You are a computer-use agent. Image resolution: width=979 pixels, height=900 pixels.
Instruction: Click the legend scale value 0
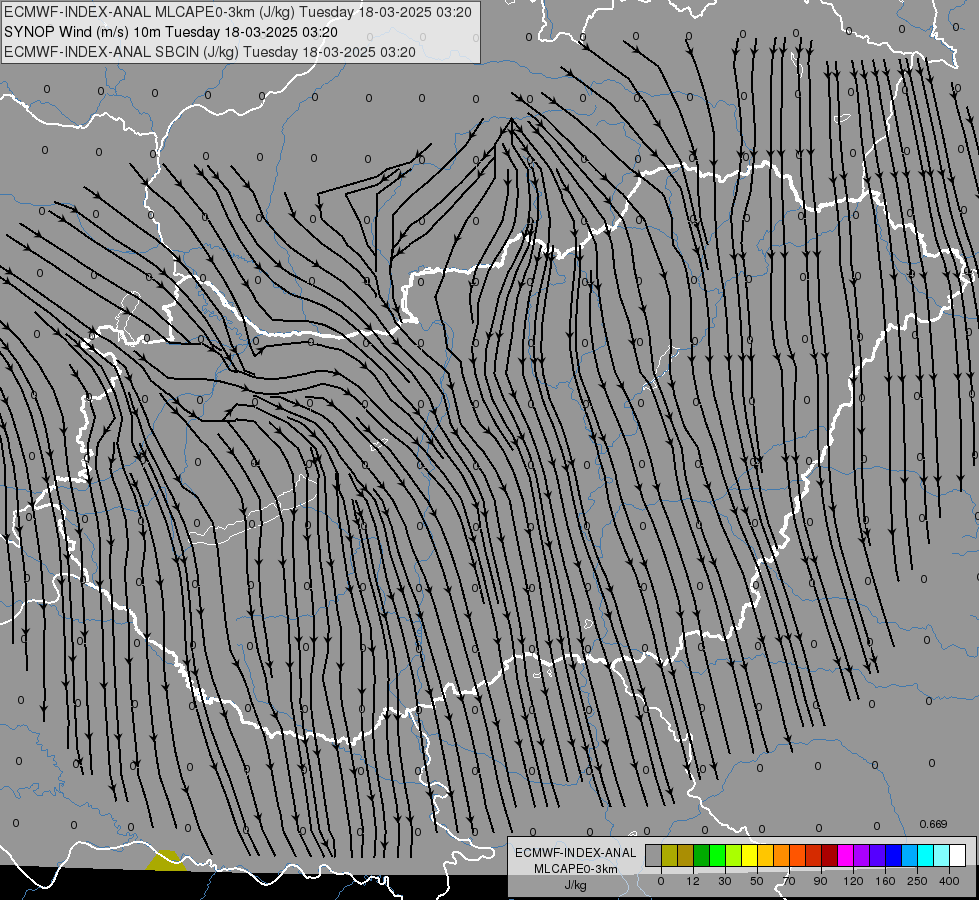click(x=661, y=881)
